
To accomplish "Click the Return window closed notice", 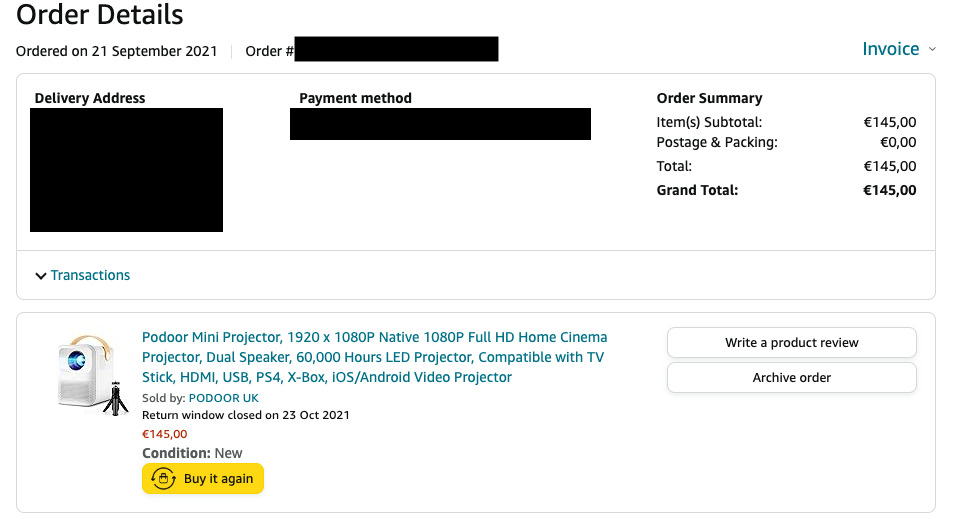I will [x=245, y=415].
